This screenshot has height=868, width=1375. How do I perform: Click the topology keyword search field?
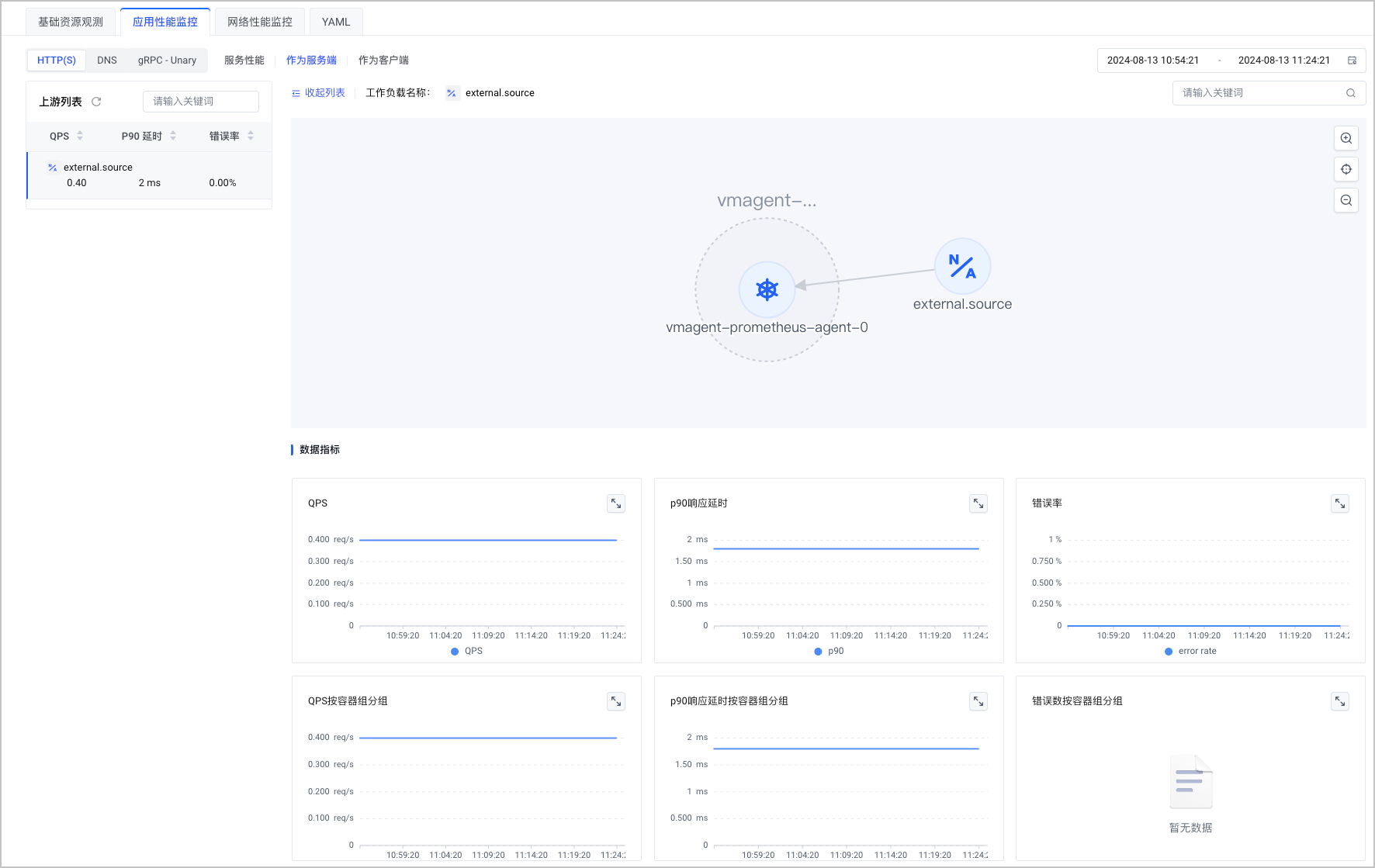[x=1269, y=93]
